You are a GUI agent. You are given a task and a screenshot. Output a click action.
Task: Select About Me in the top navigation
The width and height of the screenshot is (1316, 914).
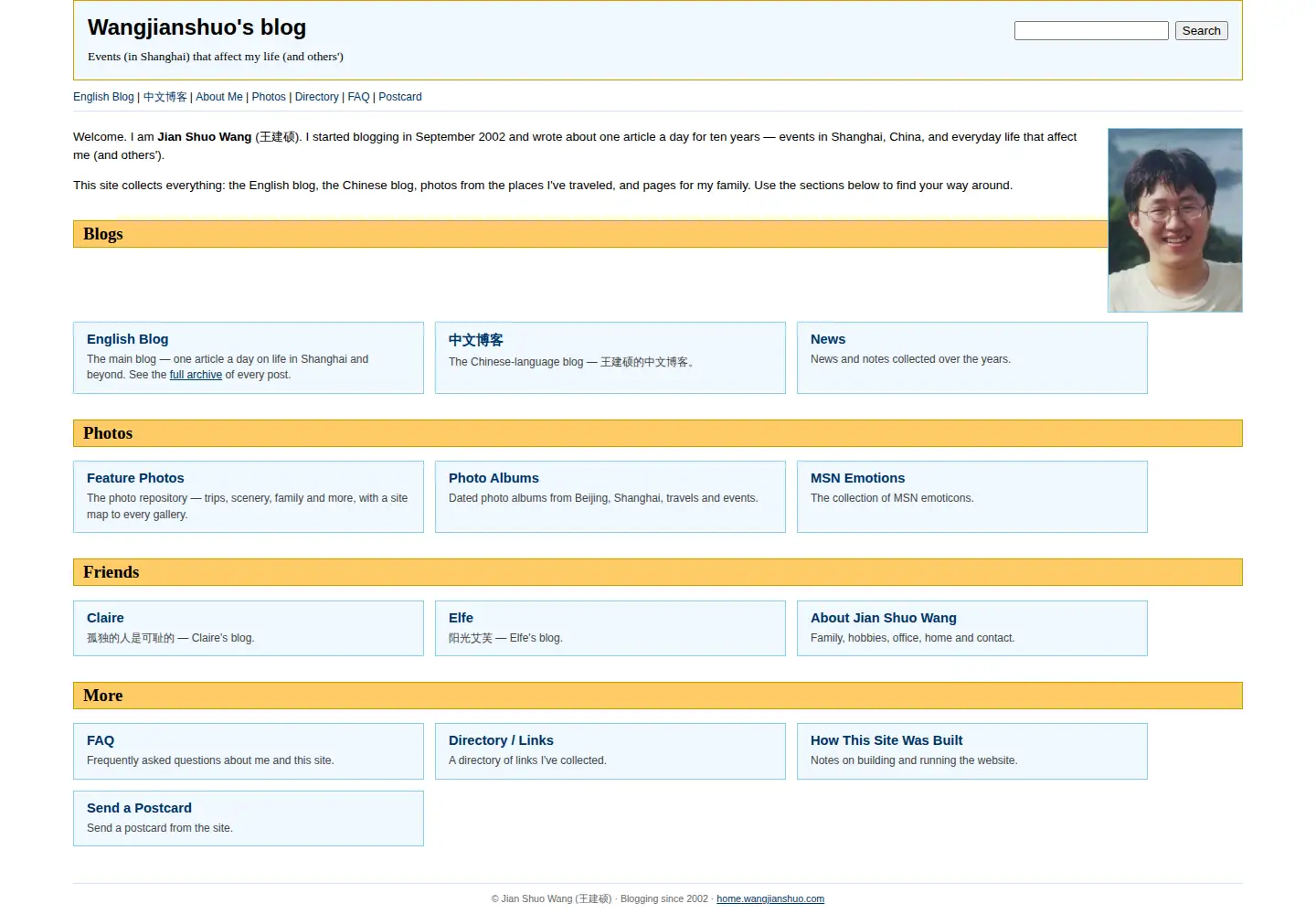pyautogui.click(x=219, y=97)
